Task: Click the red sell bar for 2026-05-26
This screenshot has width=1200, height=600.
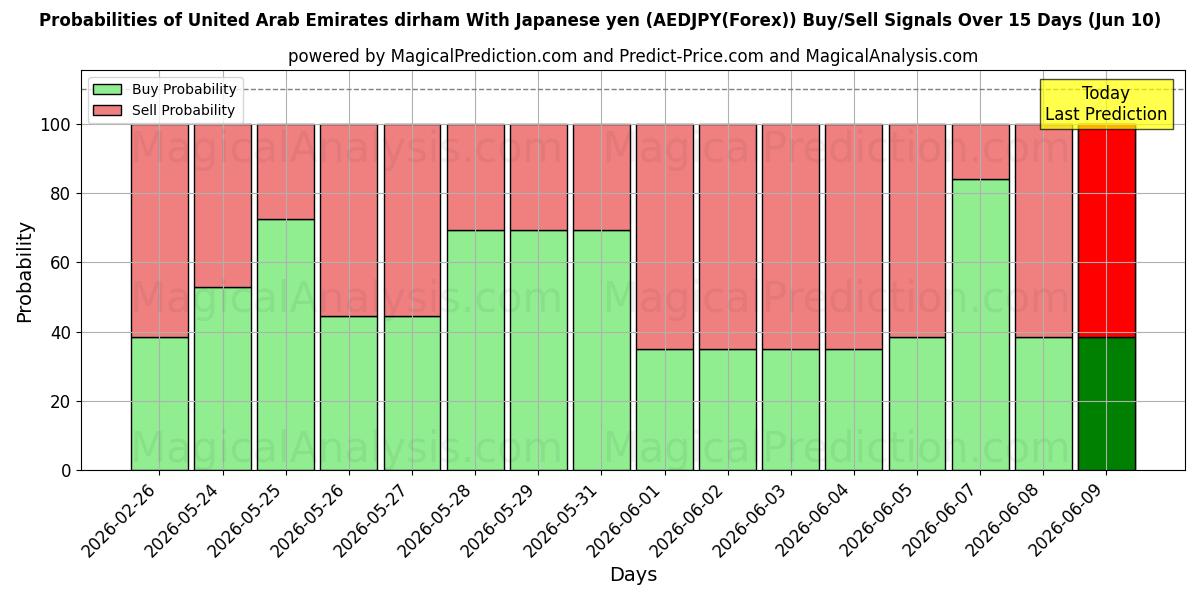Action: [x=349, y=221]
